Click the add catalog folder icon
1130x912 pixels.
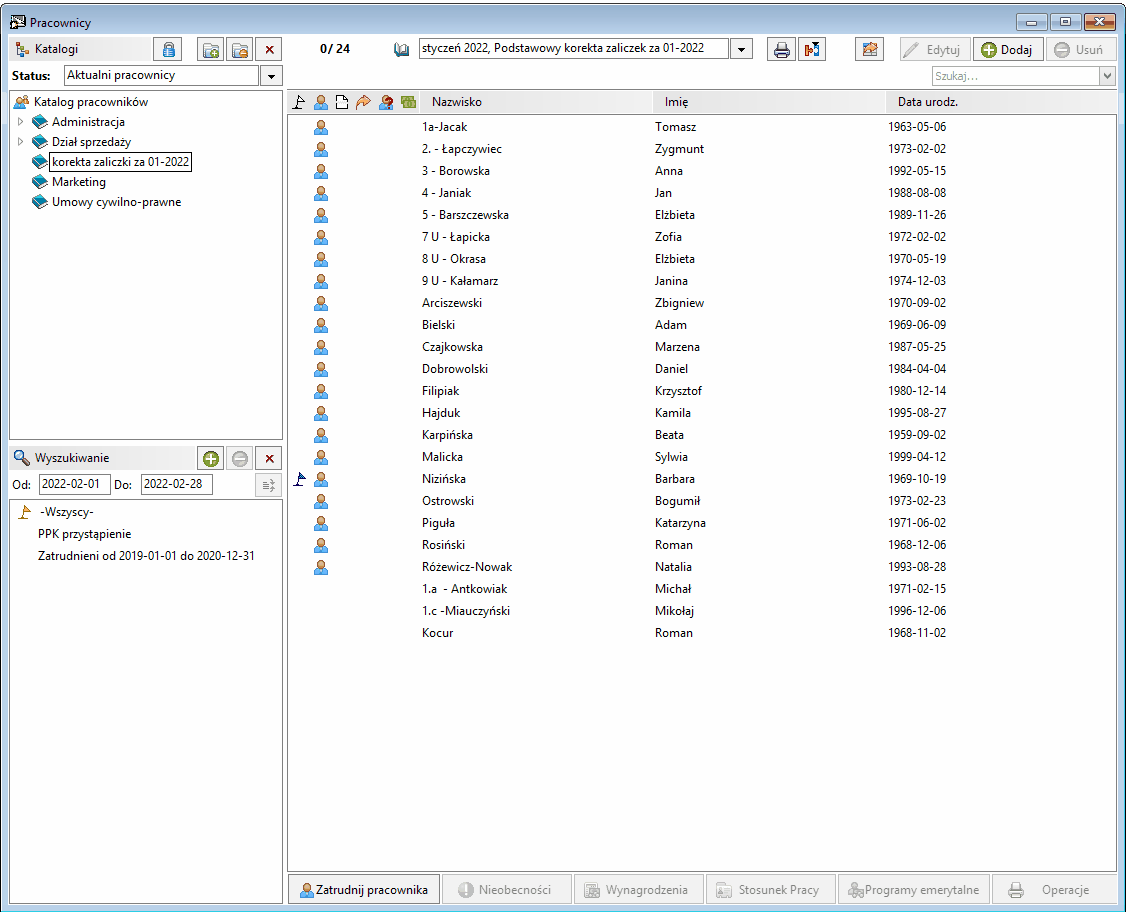(210, 50)
